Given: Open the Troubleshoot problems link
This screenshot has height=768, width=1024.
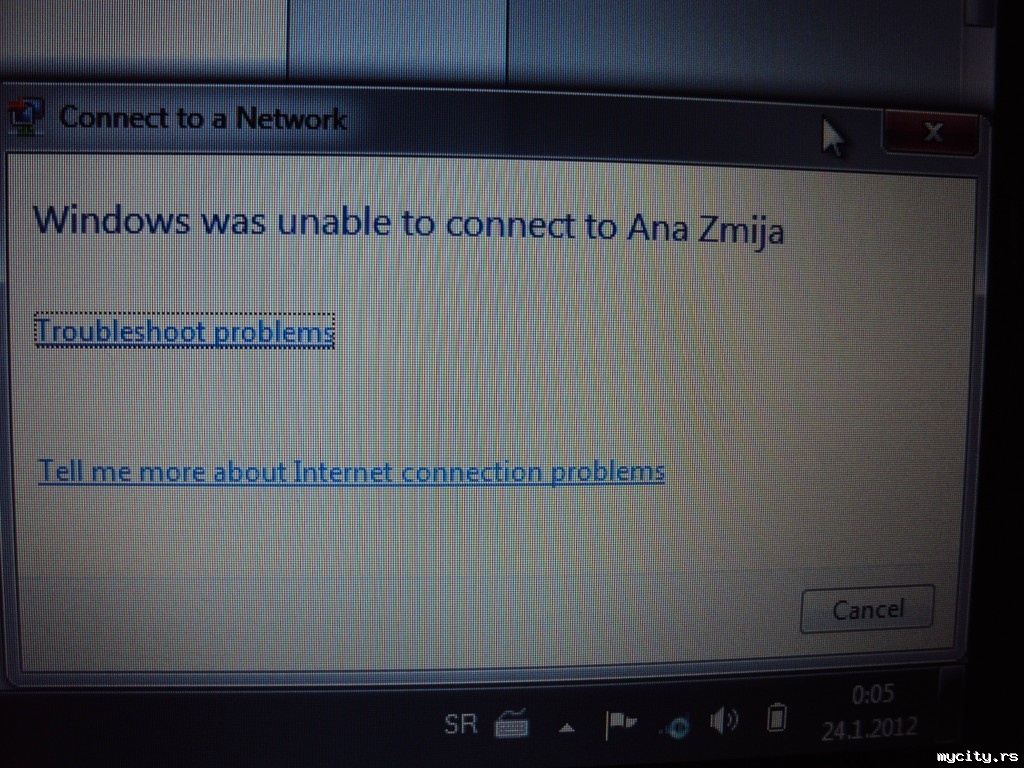Looking at the screenshot, I should click(x=185, y=331).
